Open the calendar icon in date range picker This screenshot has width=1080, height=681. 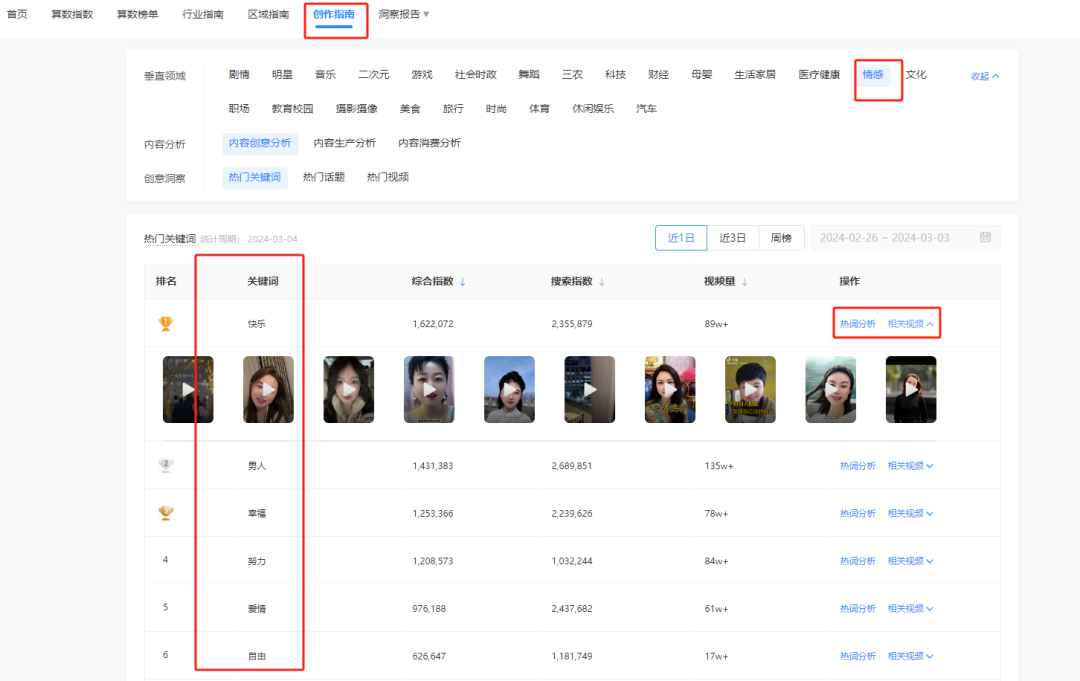986,237
